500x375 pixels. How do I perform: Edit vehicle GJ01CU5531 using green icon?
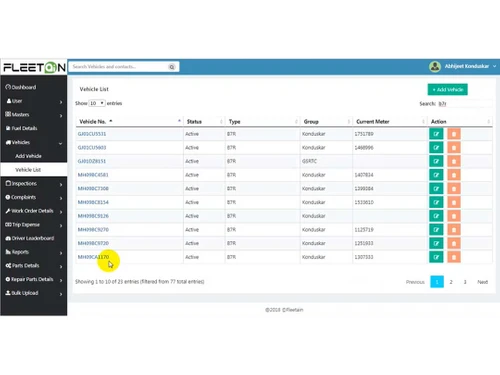pos(436,134)
